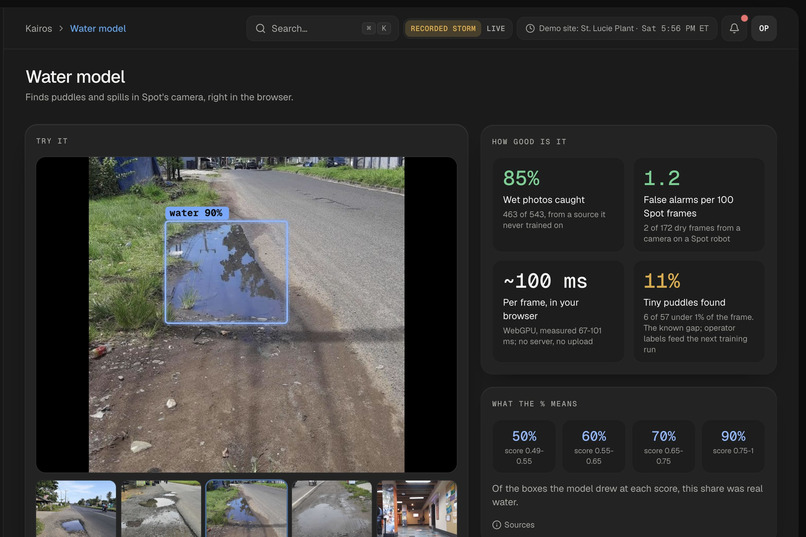The image size is (806, 537).
Task: Click the WHAT THE % MEANS label
Action: coord(535,404)
